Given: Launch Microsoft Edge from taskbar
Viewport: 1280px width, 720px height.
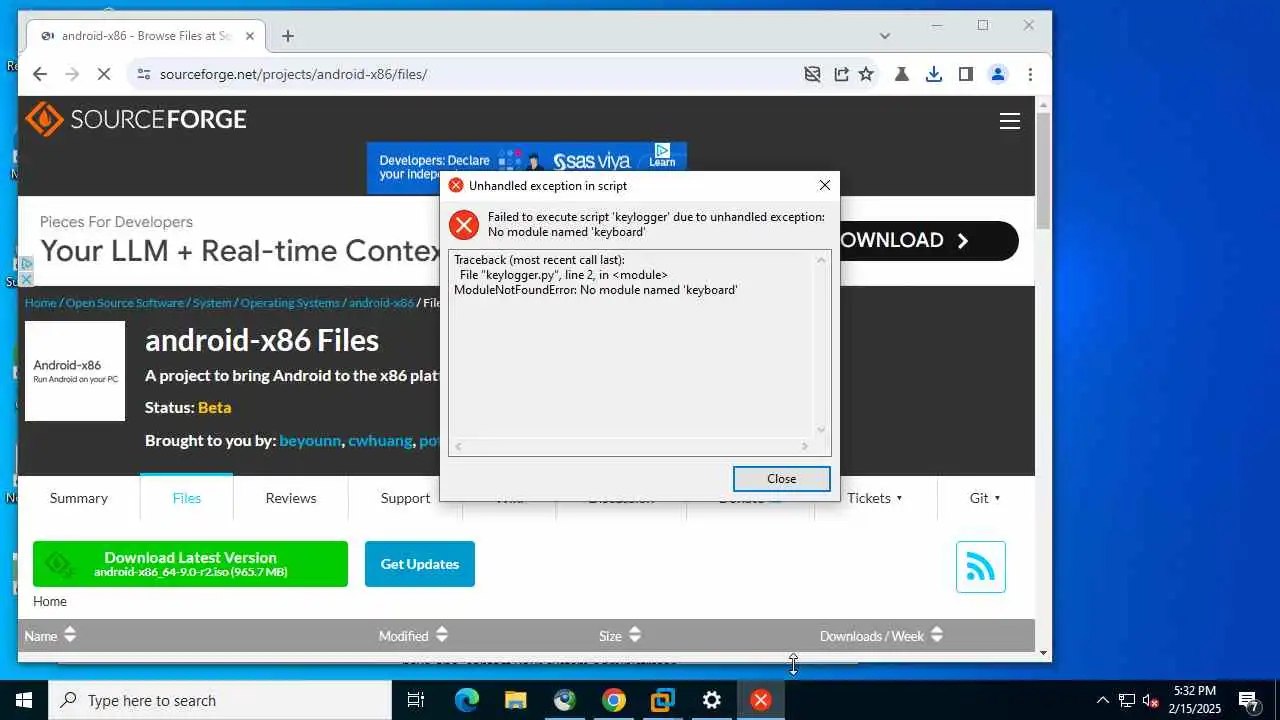Looking at the screenshot, I should 467,700.
